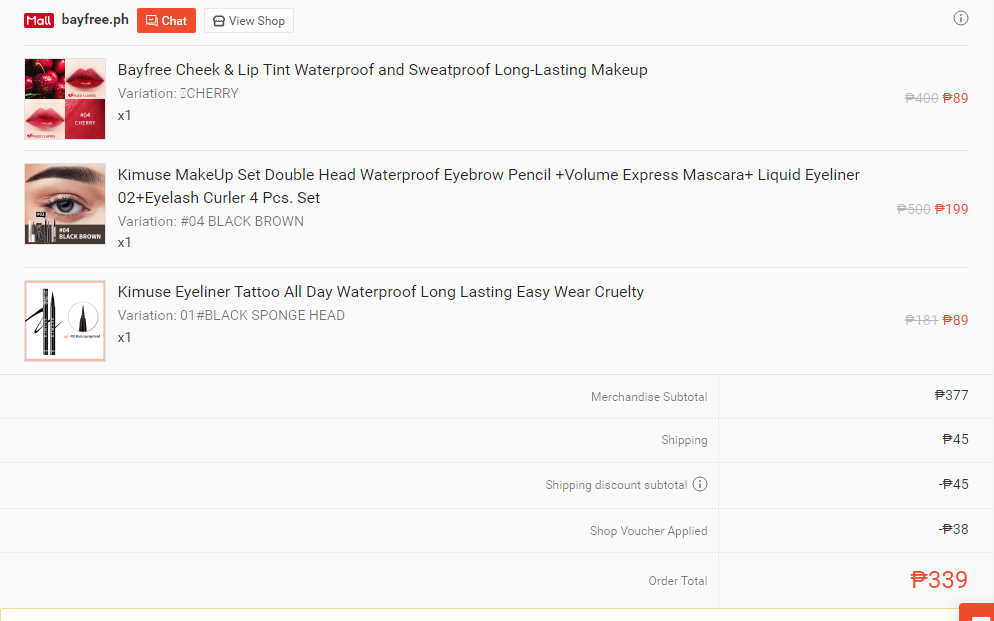994x621 pixels.
Task: Click the orange floating button at bottom right
Action: pos(977,613)
